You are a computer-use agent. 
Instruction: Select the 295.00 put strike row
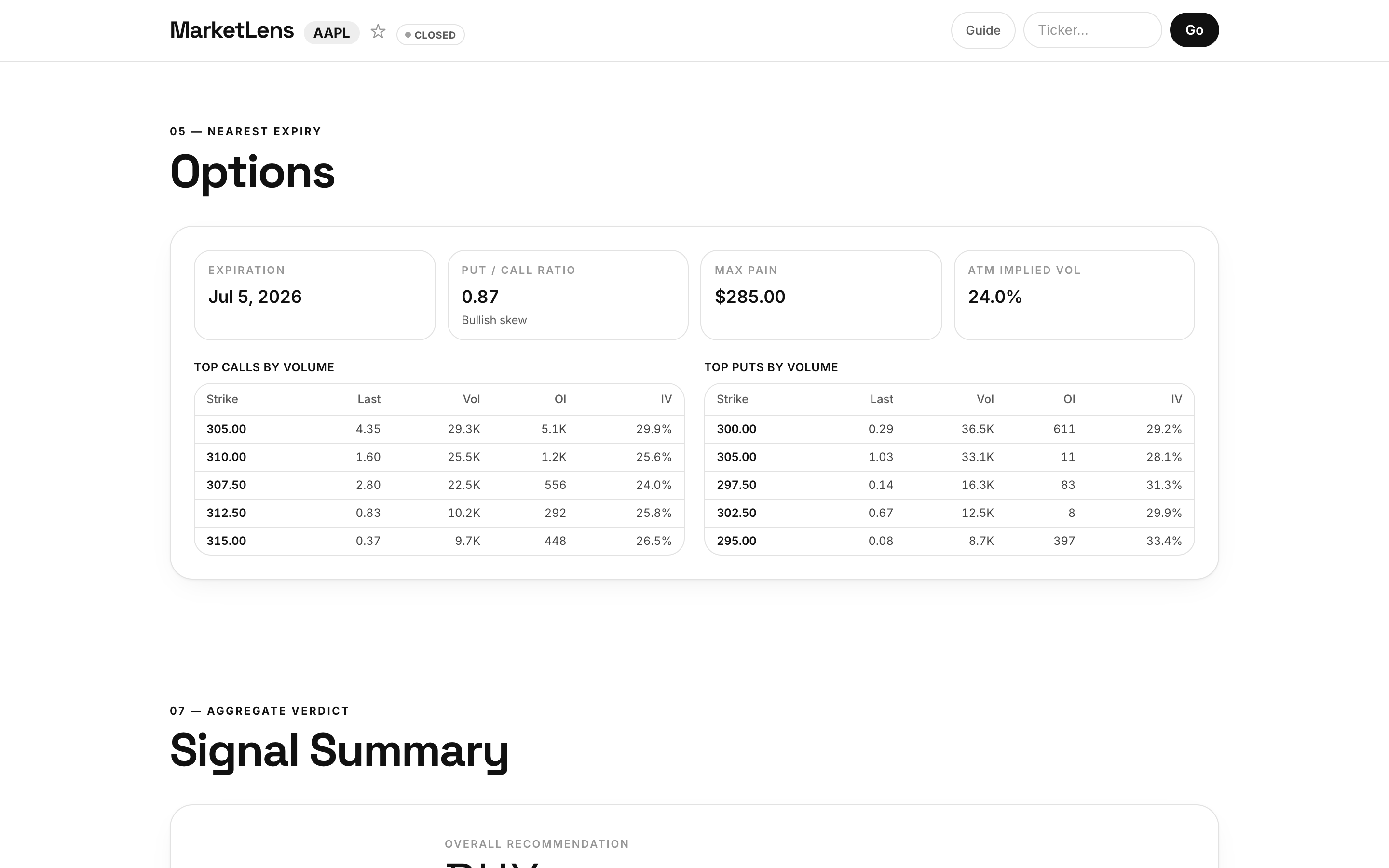pos(949,541)
